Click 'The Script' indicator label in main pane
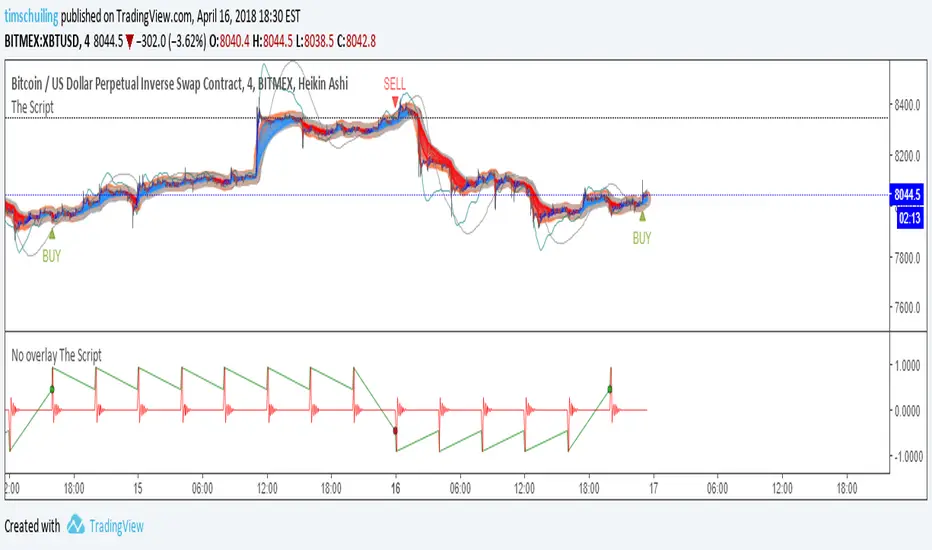The height and width of the screenshot is (550, 932). [32, 107]
